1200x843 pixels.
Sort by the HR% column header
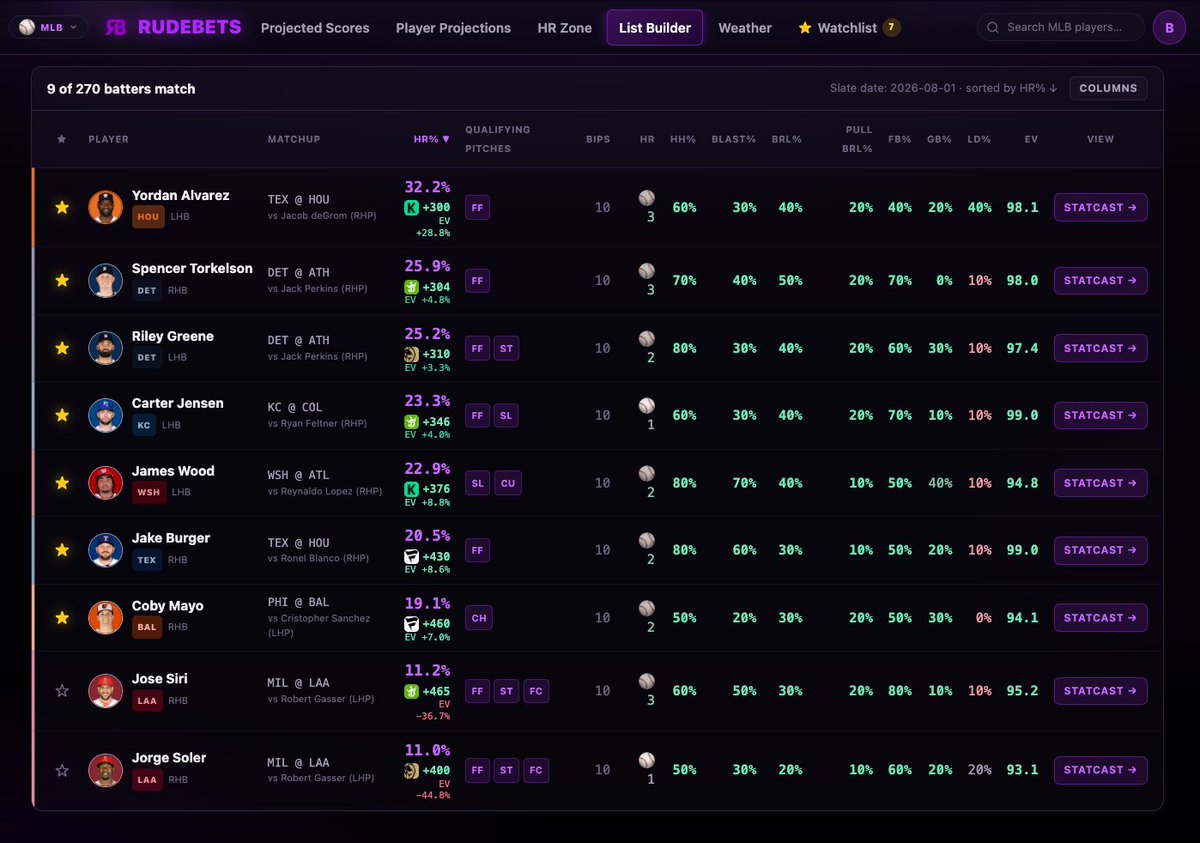(431, 139)
